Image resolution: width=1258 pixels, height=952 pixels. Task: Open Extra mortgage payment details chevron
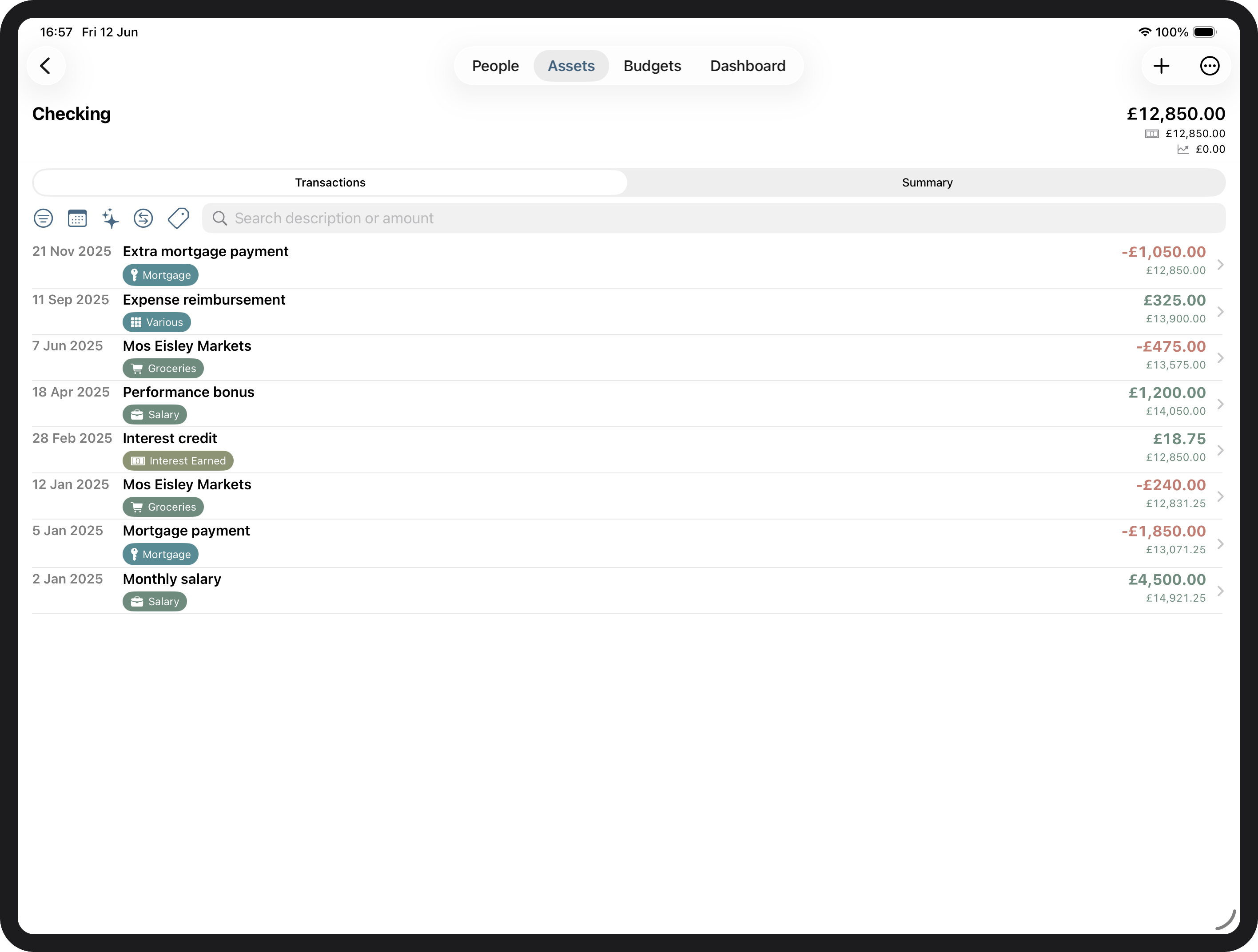pyautogui.click(x=1220, y=265)
